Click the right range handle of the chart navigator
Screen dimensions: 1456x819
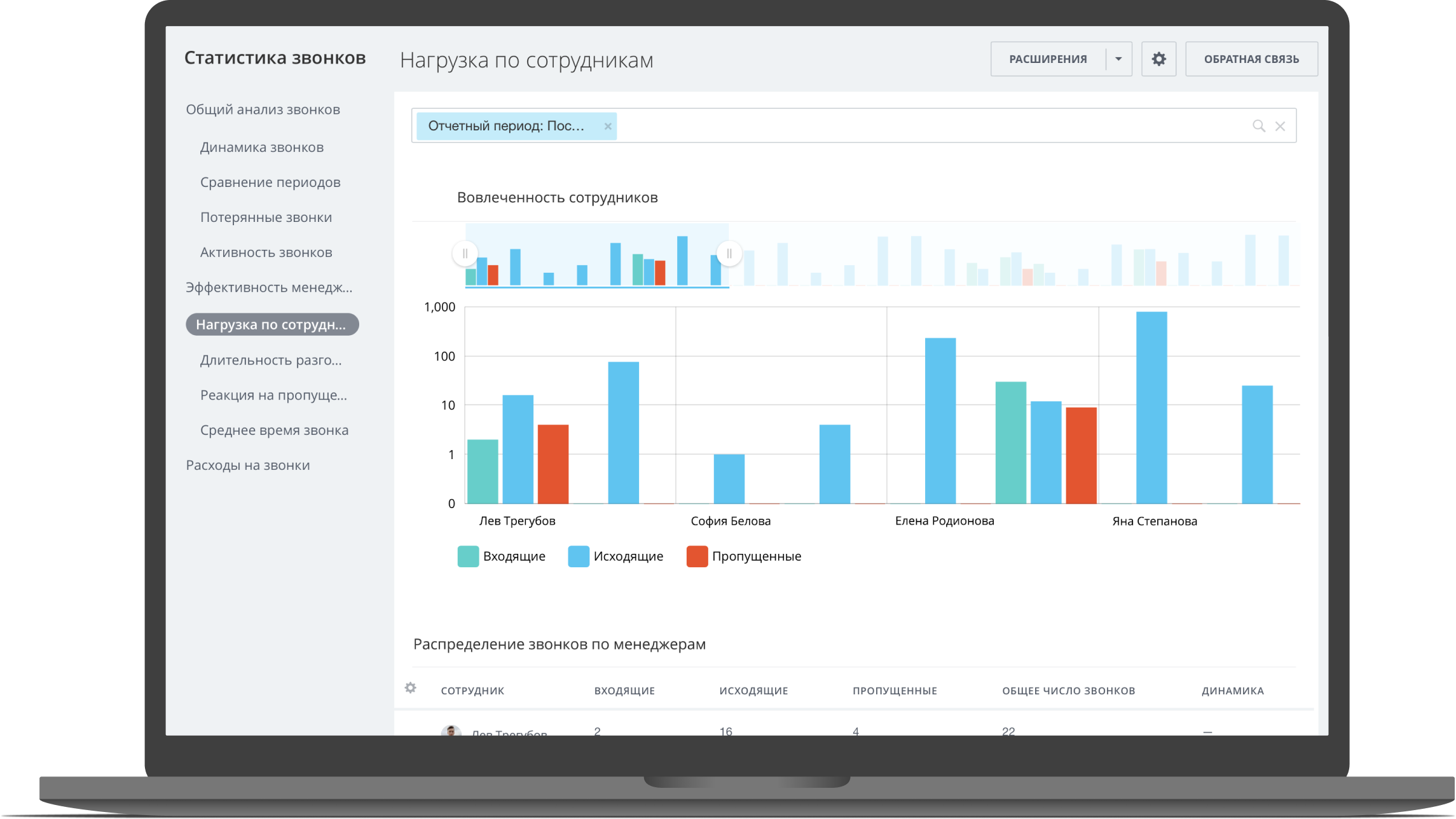pos(729,254)
